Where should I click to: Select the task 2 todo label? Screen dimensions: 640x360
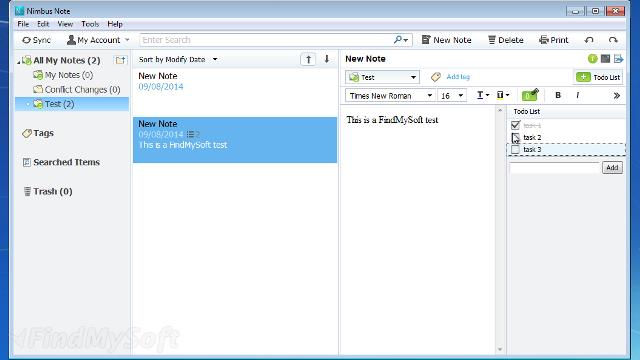[532, 138]
